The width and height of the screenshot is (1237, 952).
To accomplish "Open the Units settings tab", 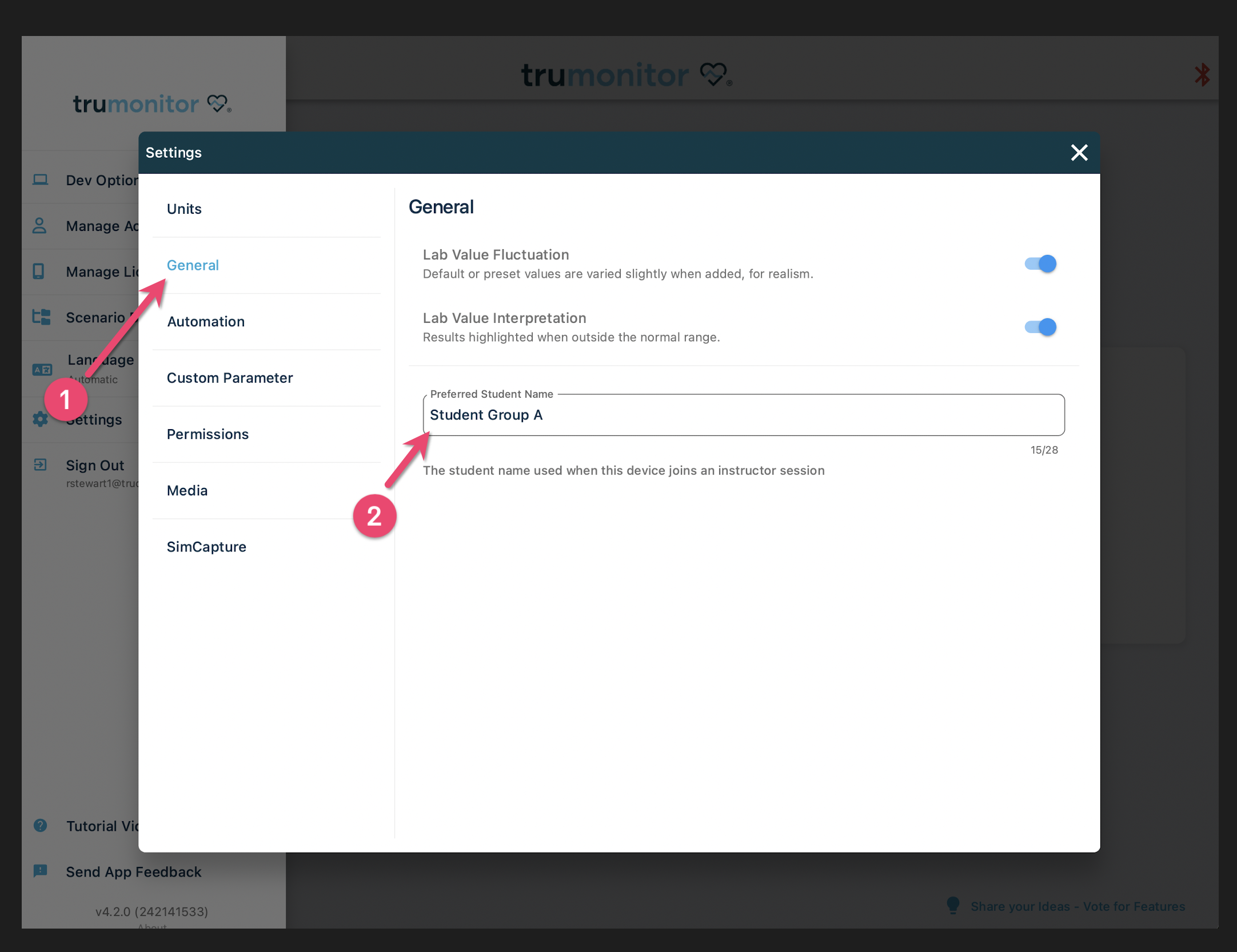I will [184, 209].
